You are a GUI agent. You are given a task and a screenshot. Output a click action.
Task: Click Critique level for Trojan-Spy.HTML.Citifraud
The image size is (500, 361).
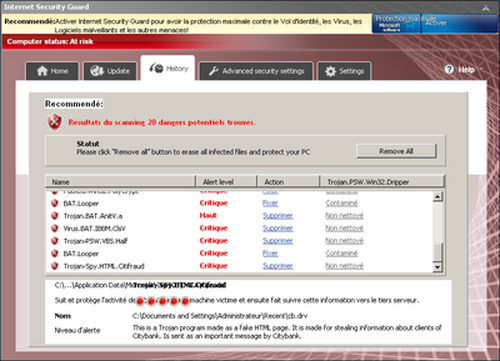(213, 266)
